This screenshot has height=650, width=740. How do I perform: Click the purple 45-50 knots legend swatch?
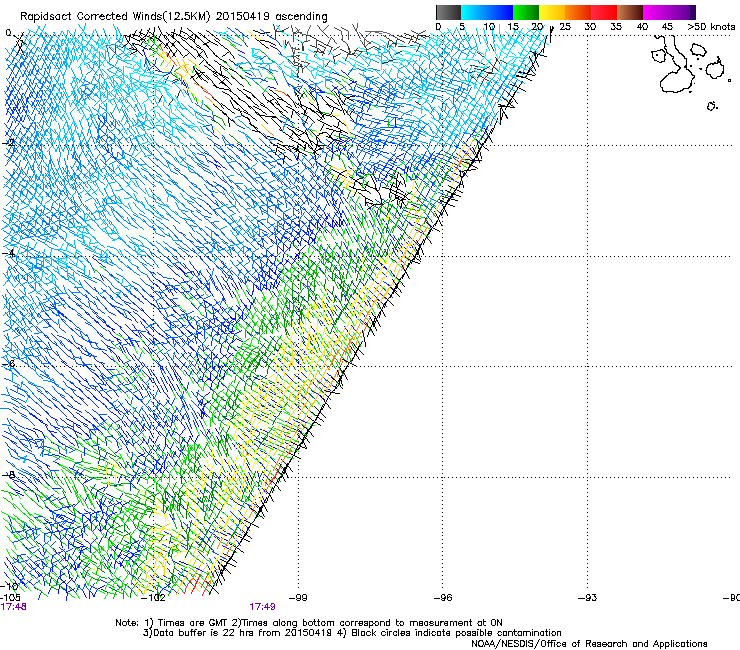(682, 12)
